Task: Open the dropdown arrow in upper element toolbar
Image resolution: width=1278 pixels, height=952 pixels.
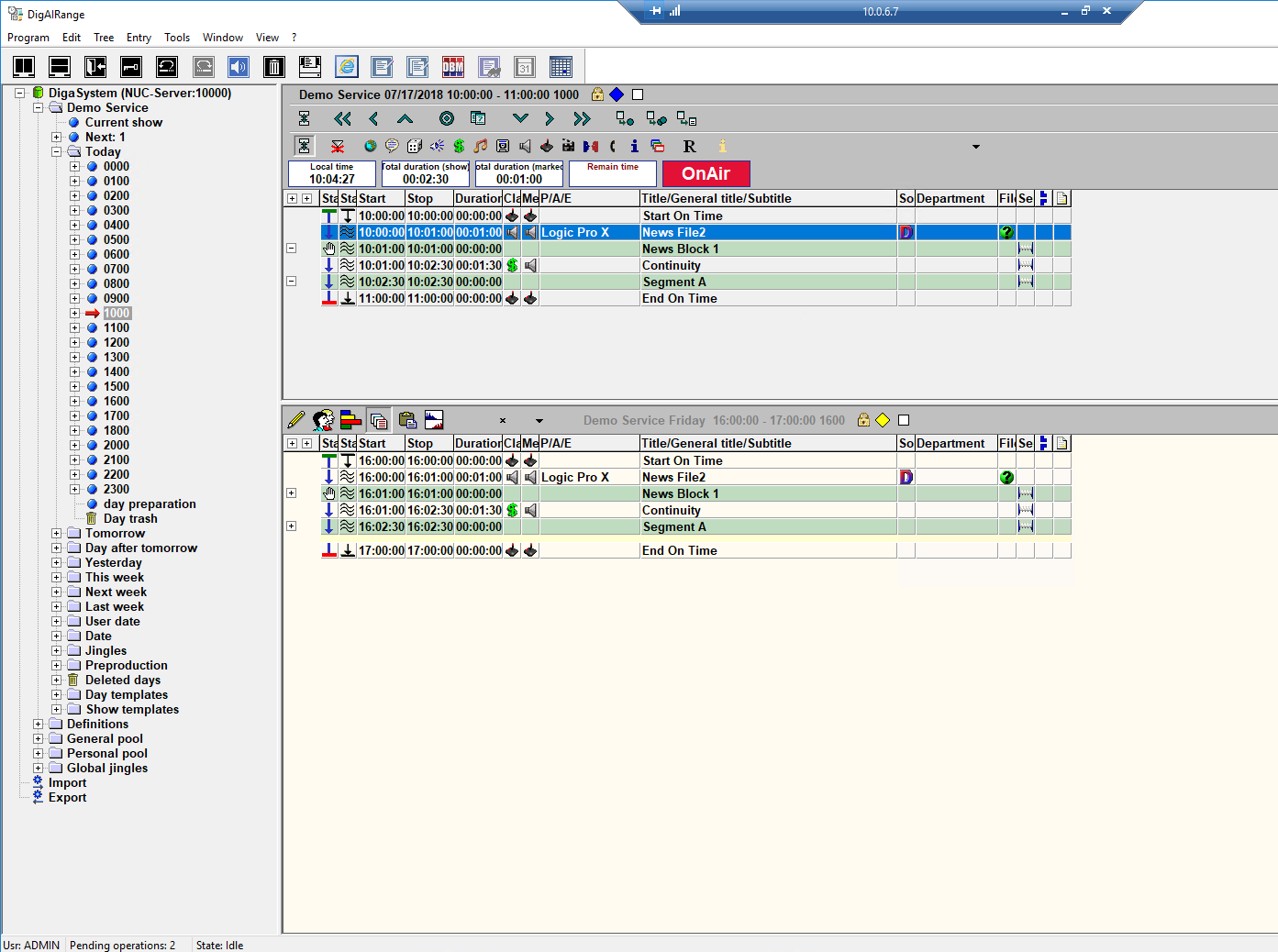Action: tap(975, 147)
